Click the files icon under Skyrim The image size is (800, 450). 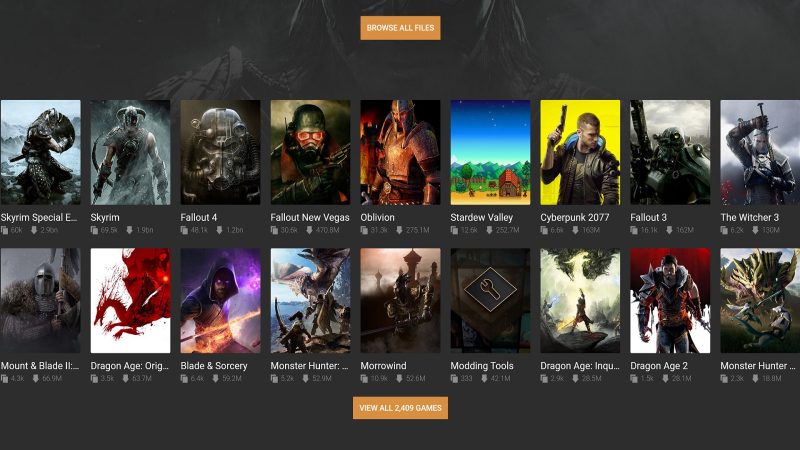pos(94,230)
